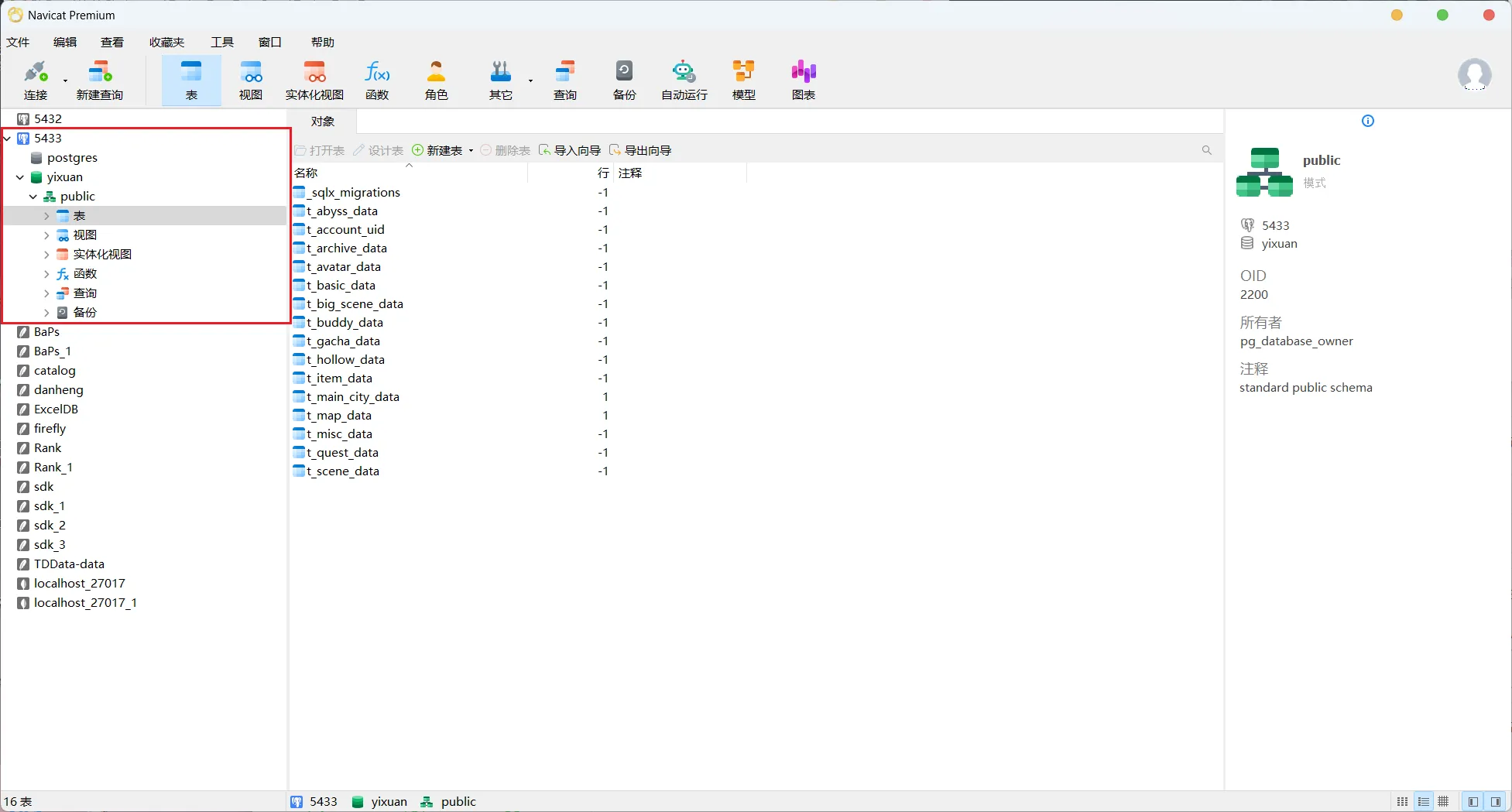Switch to the grid view icon in status bar
Viewport: 1512px width, 812px height.
pyautogui.click(x=1443, y=802)
